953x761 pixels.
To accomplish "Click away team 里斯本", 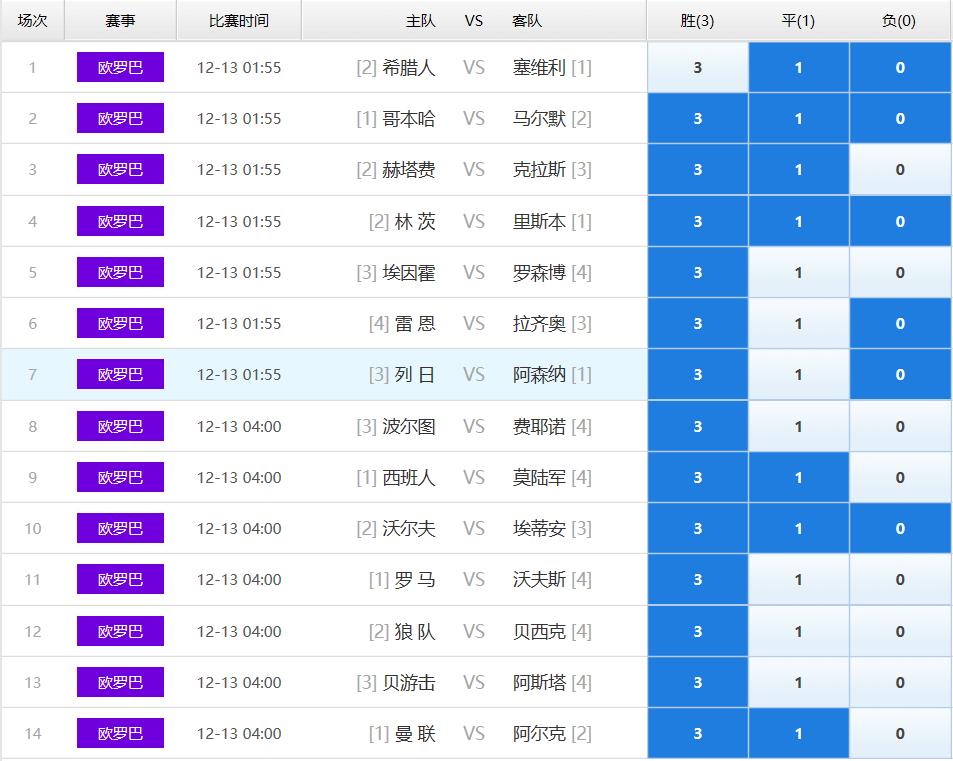I will (x=539, y=221).
